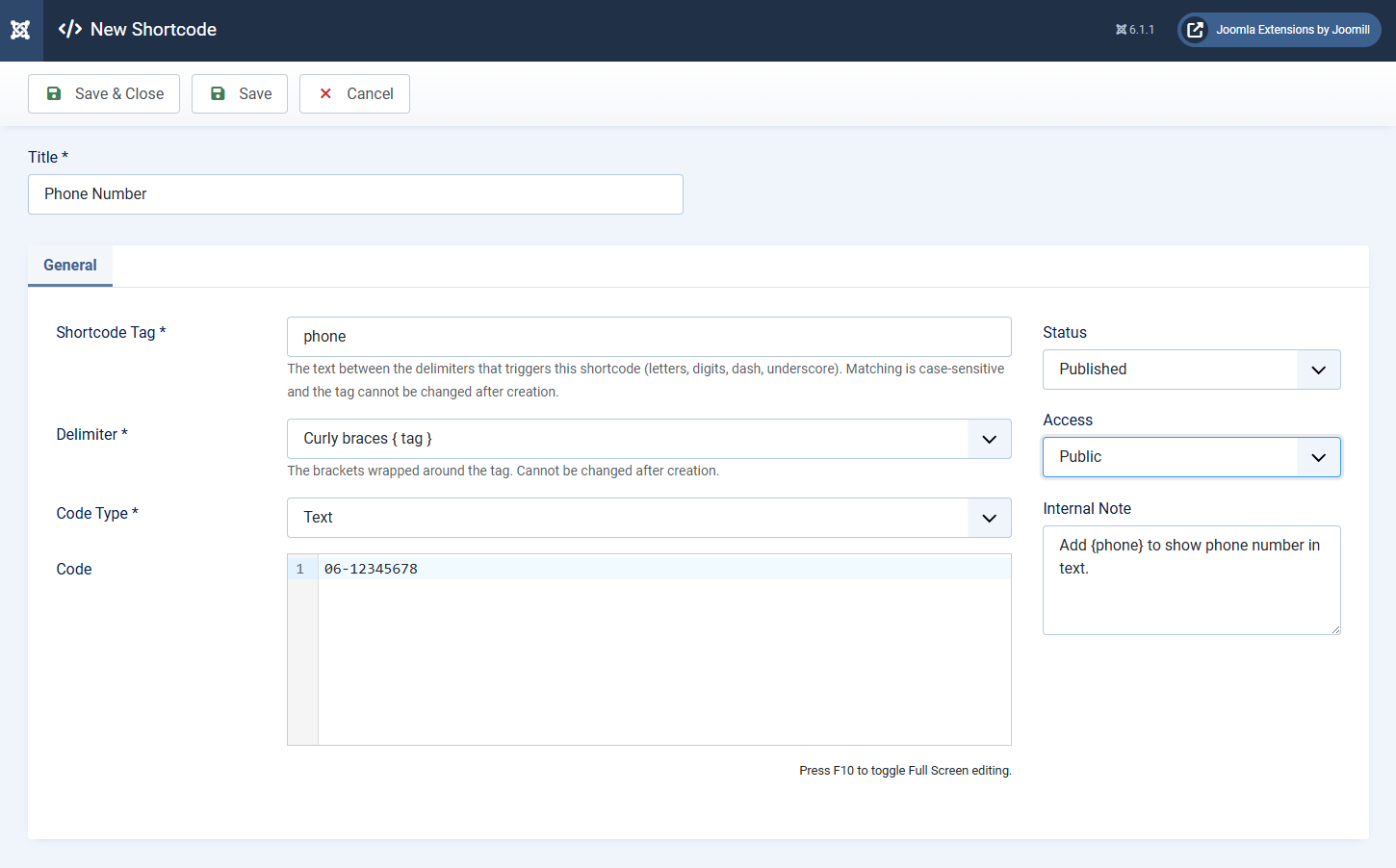Click the code brackets icon beside New Shortcode
This screenshot has height=868, width=1396.
pyautogui.click(x=70, y=30)
